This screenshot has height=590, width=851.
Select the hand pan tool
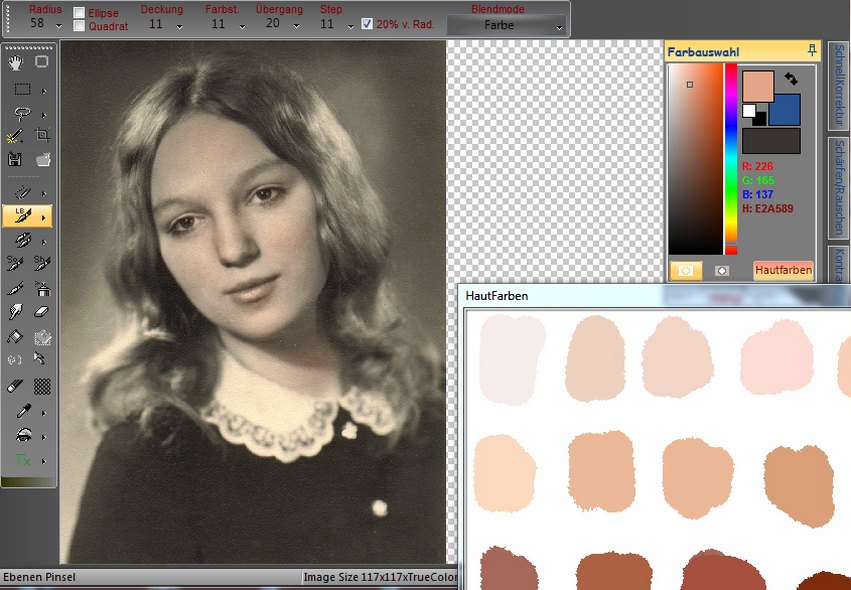click(x=16, y=62)
